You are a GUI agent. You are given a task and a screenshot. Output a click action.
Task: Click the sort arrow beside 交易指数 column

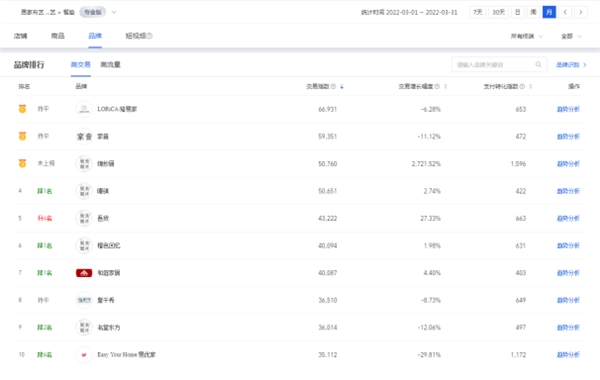[342, 87]
